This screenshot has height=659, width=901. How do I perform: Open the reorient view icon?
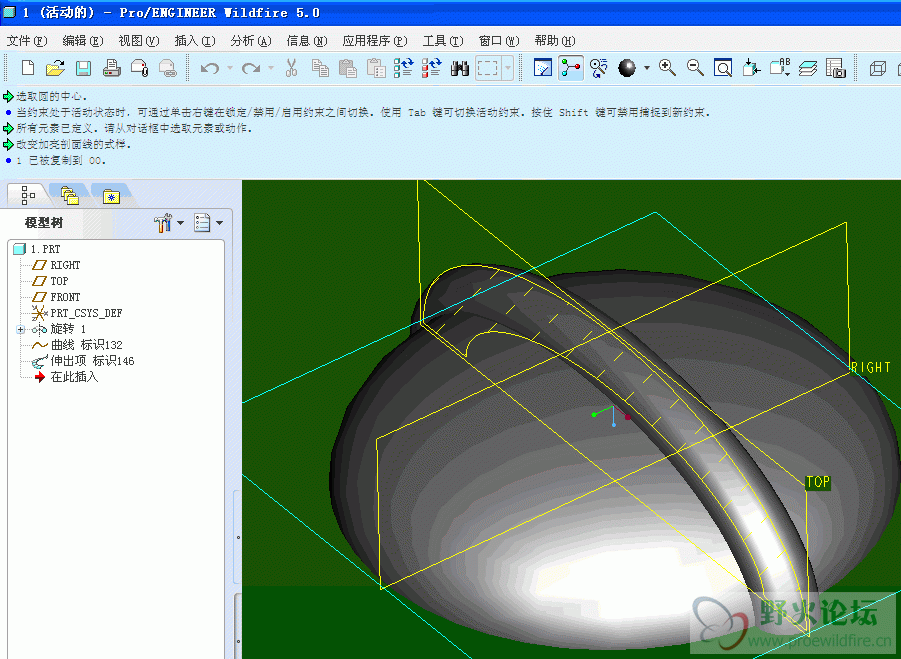[751, 68]
